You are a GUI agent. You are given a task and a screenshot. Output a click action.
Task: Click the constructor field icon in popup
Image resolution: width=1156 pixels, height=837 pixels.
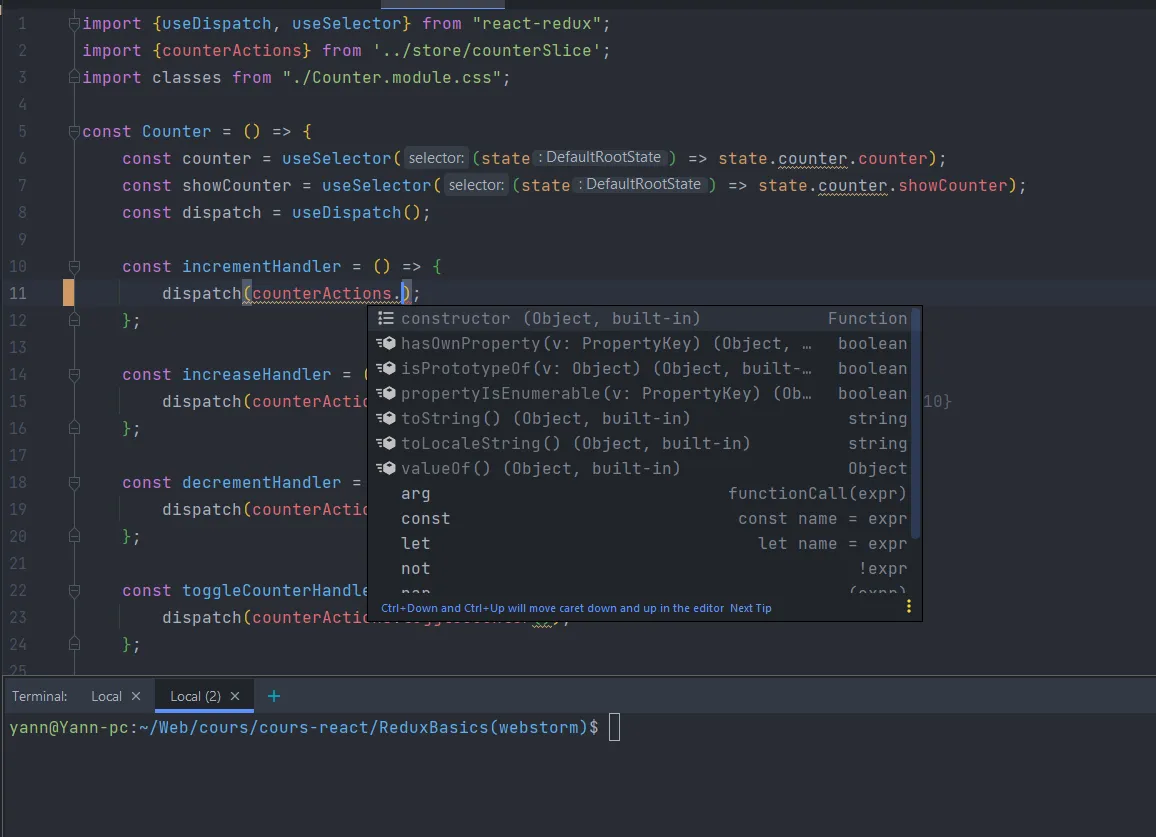point(386,319)
